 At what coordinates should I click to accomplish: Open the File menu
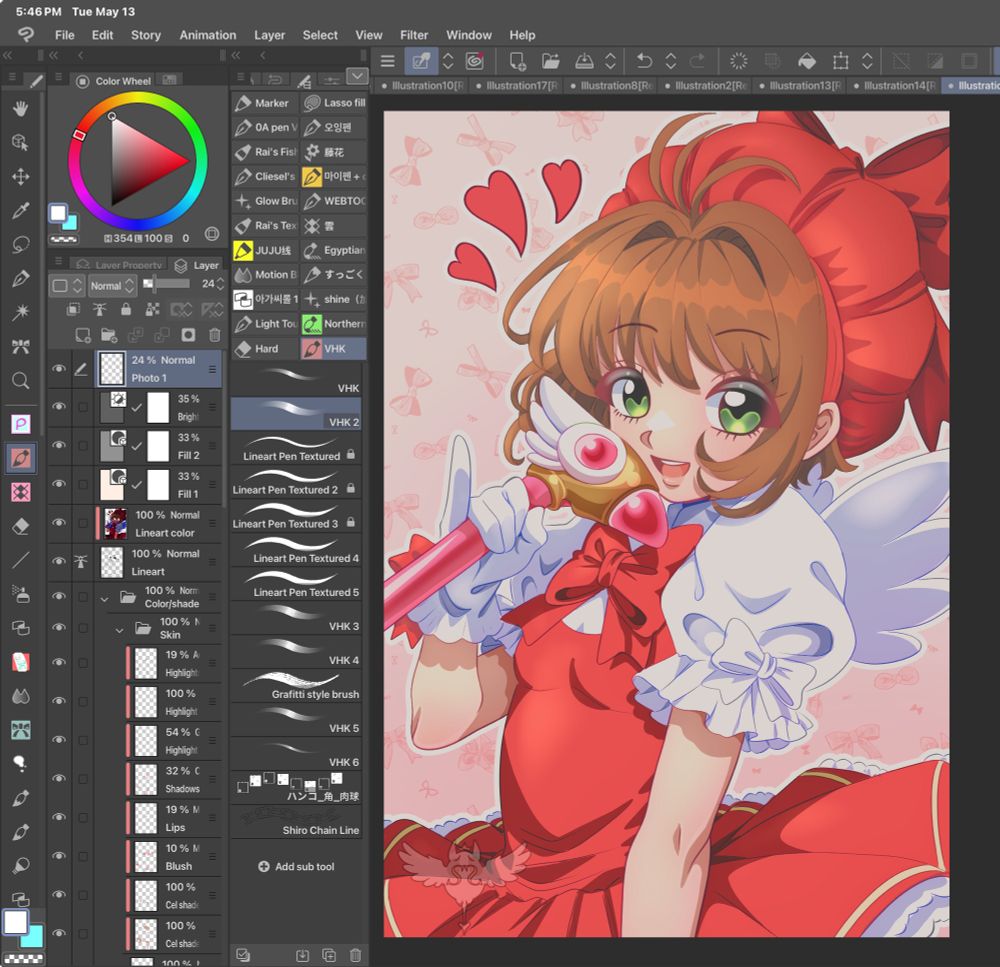[x=64, y=35]
